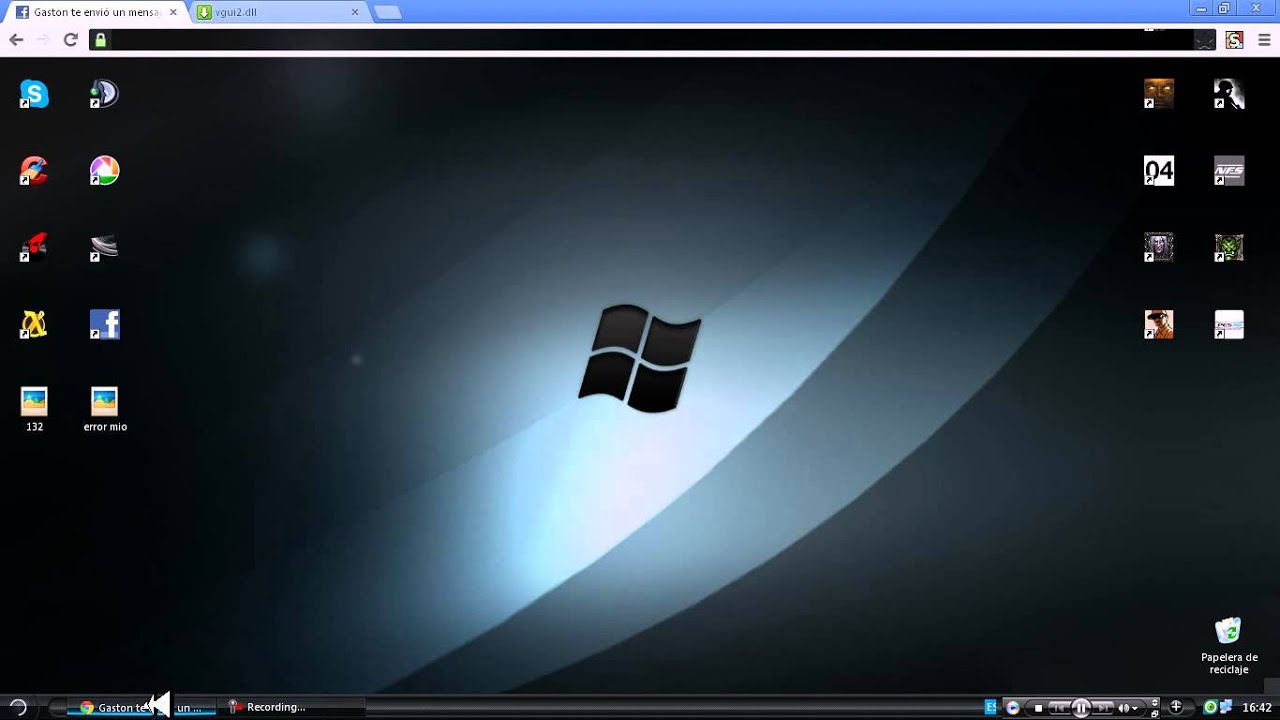Viewport: 1280px width, 720px height.
Task: Launch the NFS game shortcut
Action: (x=1229, y=171)
